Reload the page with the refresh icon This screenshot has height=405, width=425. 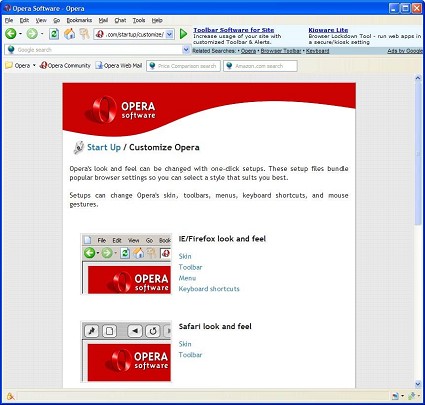[x=54, y=34]
